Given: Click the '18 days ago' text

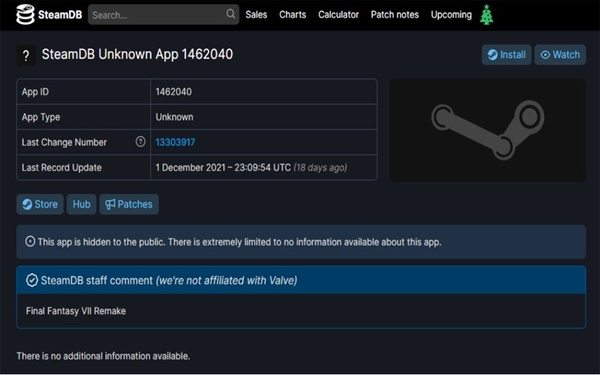Looking at the screenshot, I should (x=320, y=168).
